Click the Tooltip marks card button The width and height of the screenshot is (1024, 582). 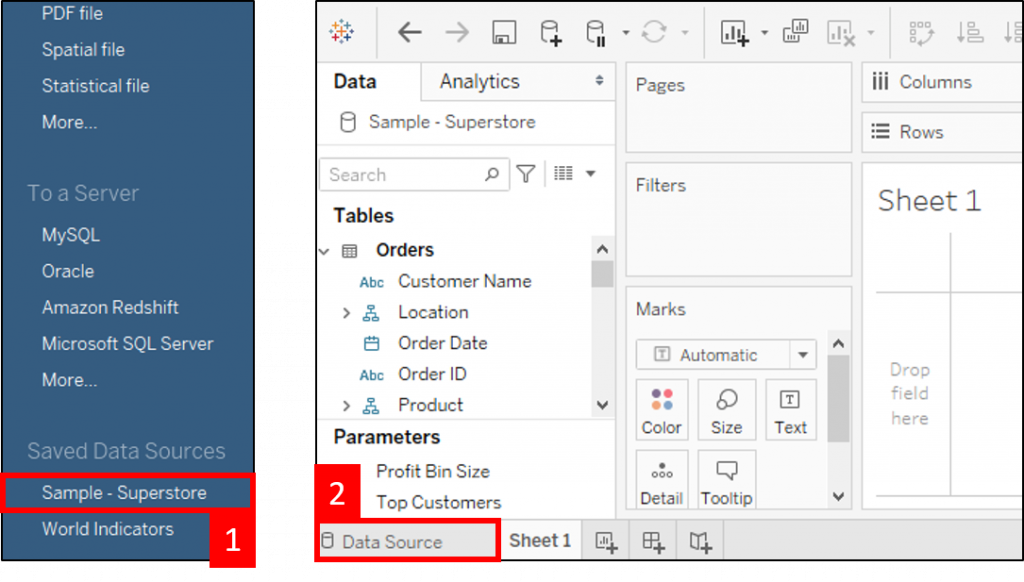[726, 480]
